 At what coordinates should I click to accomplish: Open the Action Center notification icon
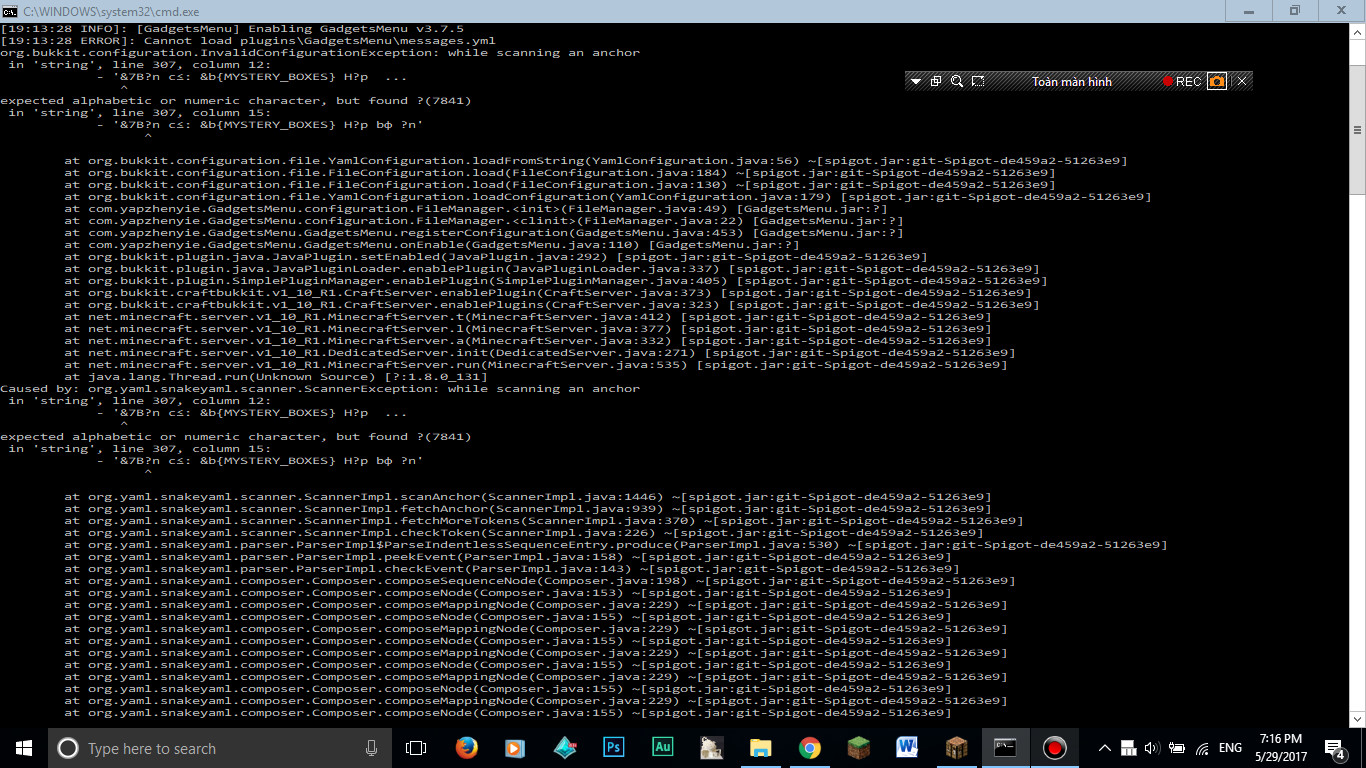(1336, 748)
